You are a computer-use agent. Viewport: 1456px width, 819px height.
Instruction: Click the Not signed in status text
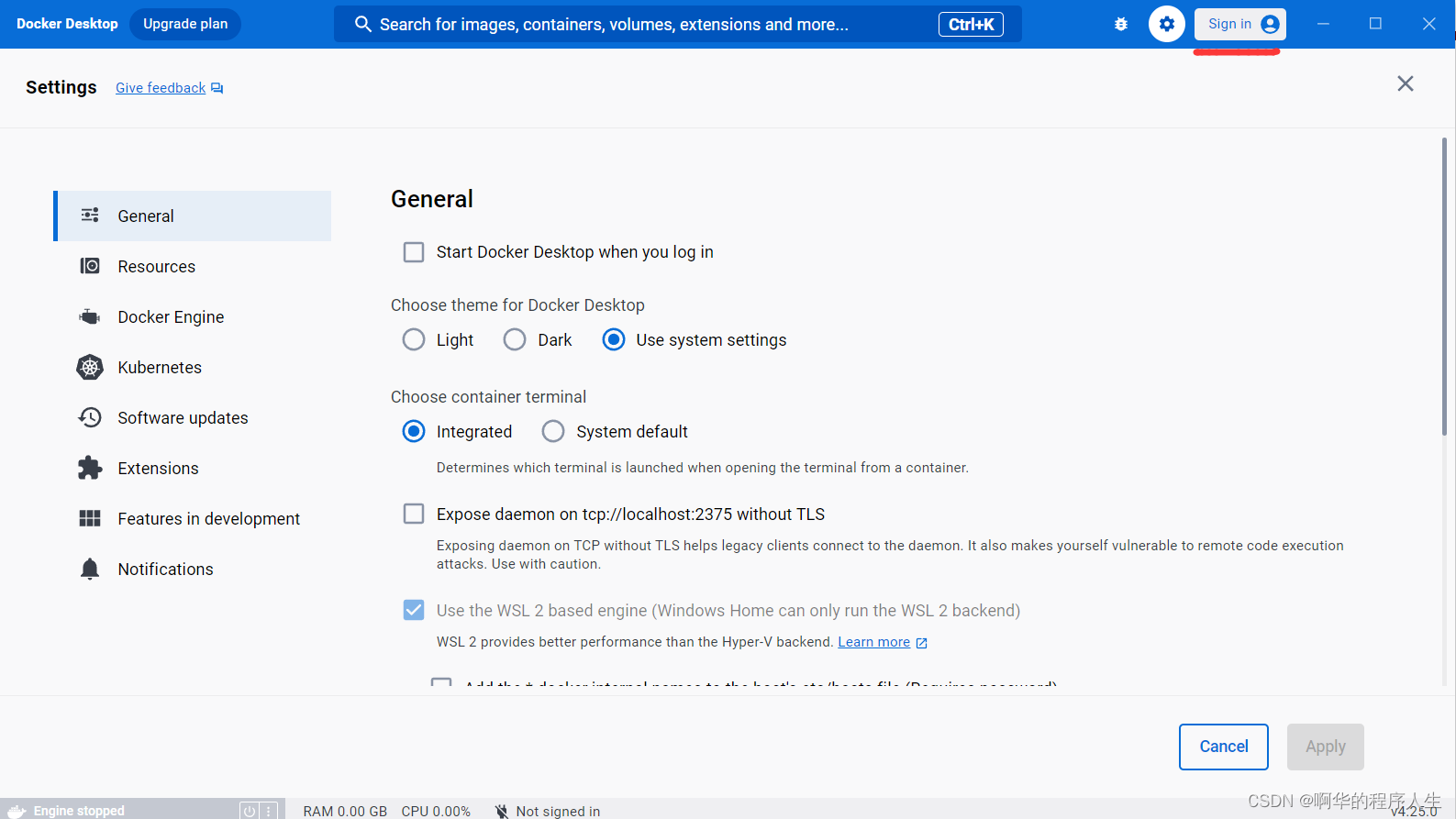(558, 811)
